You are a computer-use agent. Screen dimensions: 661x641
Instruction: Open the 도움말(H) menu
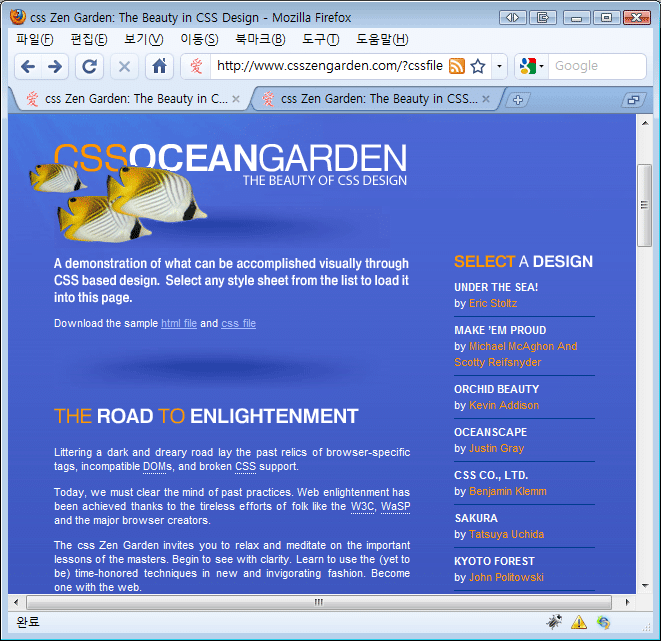382,40
